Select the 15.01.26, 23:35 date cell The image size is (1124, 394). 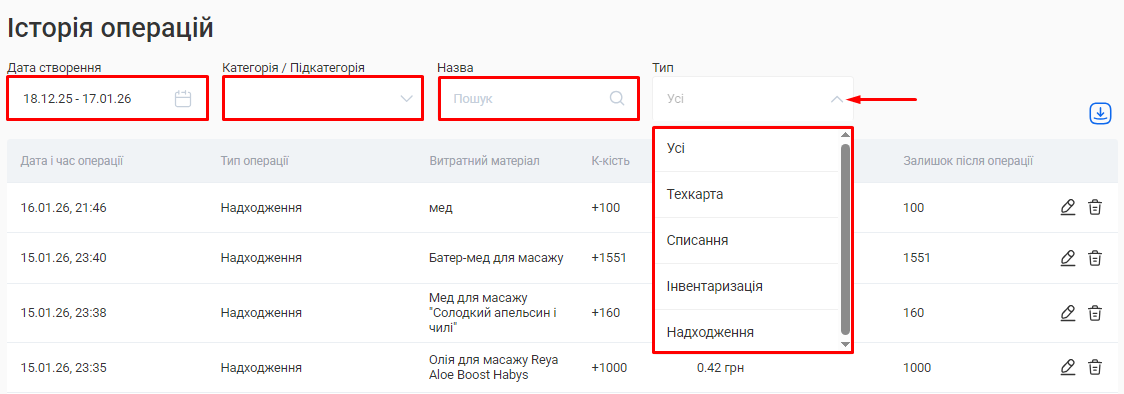(64, 367)
